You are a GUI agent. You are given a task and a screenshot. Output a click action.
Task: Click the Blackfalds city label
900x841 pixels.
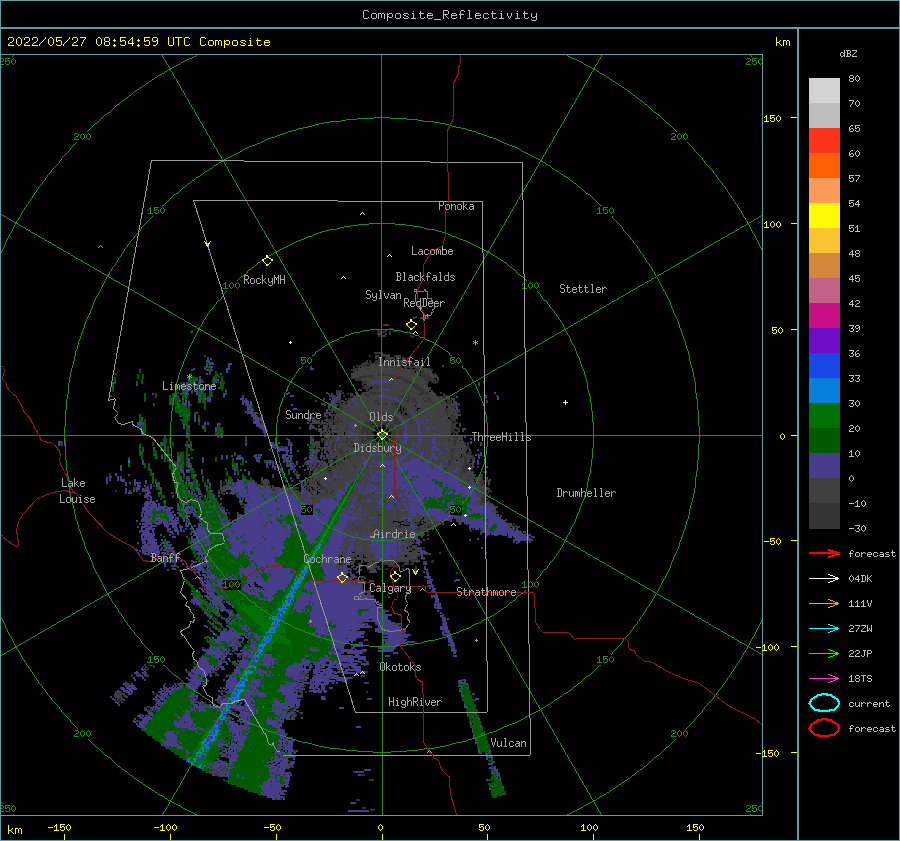(x=425, y=277)
